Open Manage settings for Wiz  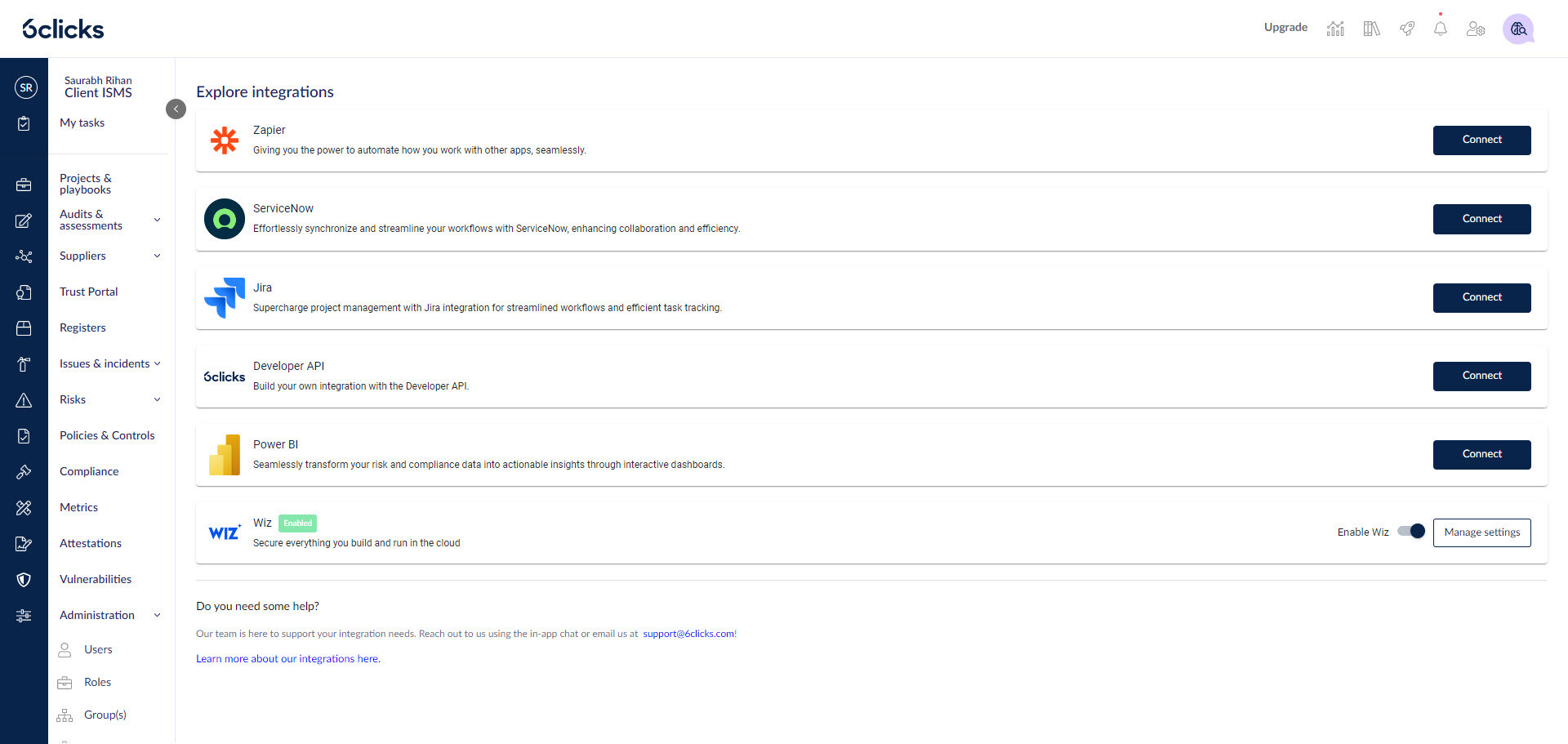[x=1481, y=532]
